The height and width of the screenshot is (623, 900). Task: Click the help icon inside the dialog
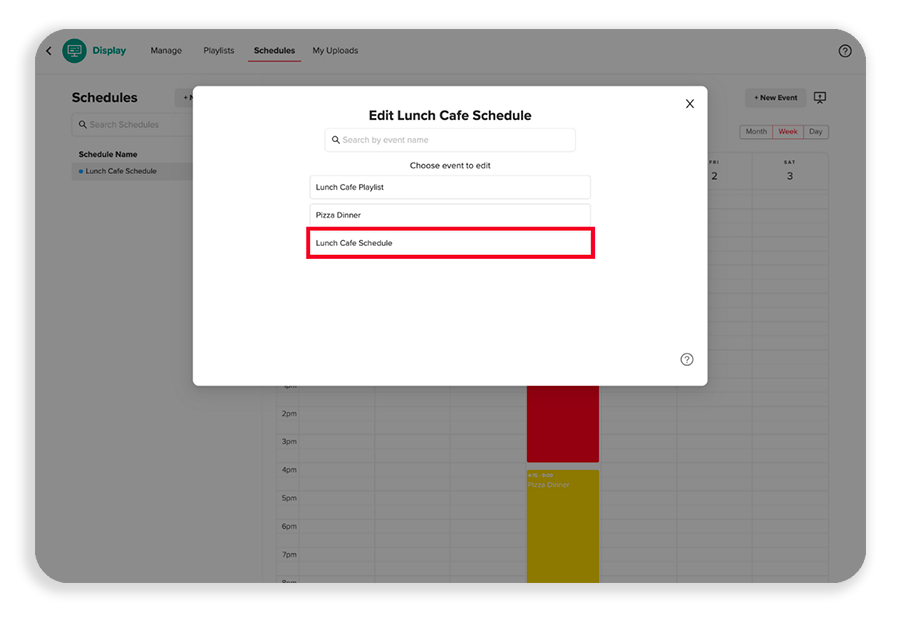686,359
